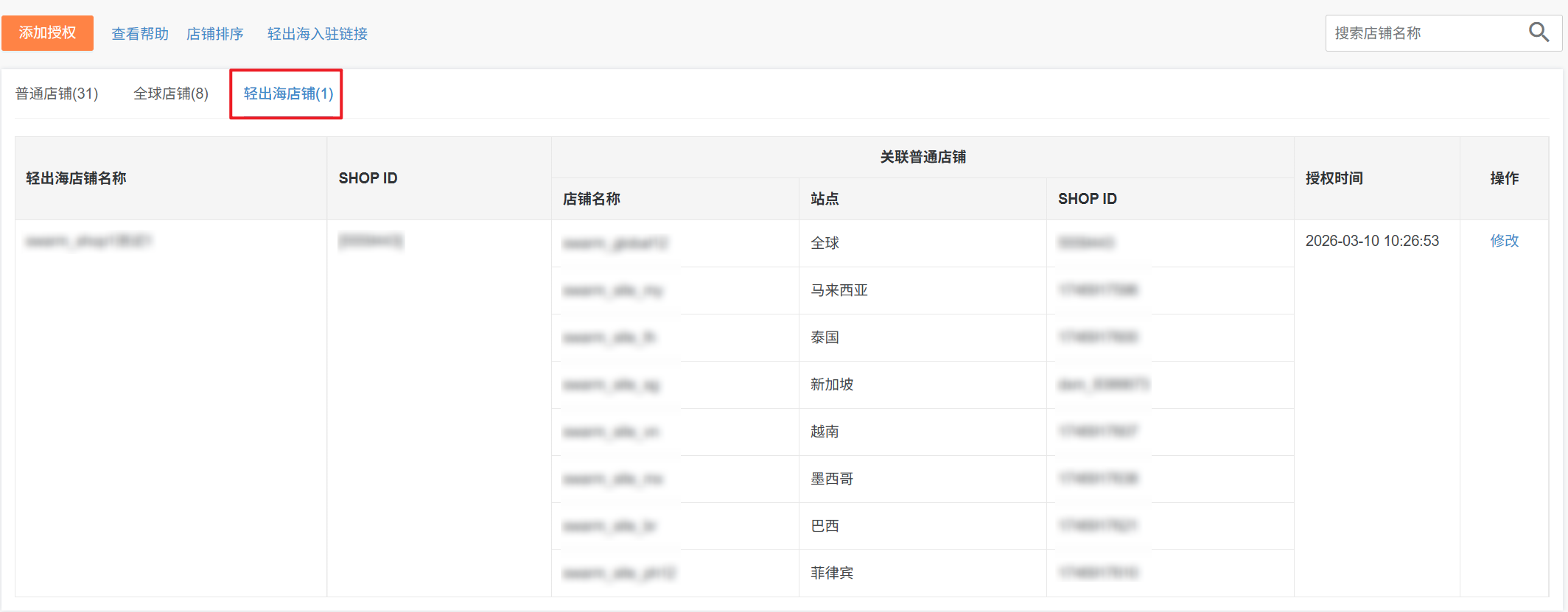Click the 新加坡 site cell
The image size is (1568, 612).
coord(832,384)
